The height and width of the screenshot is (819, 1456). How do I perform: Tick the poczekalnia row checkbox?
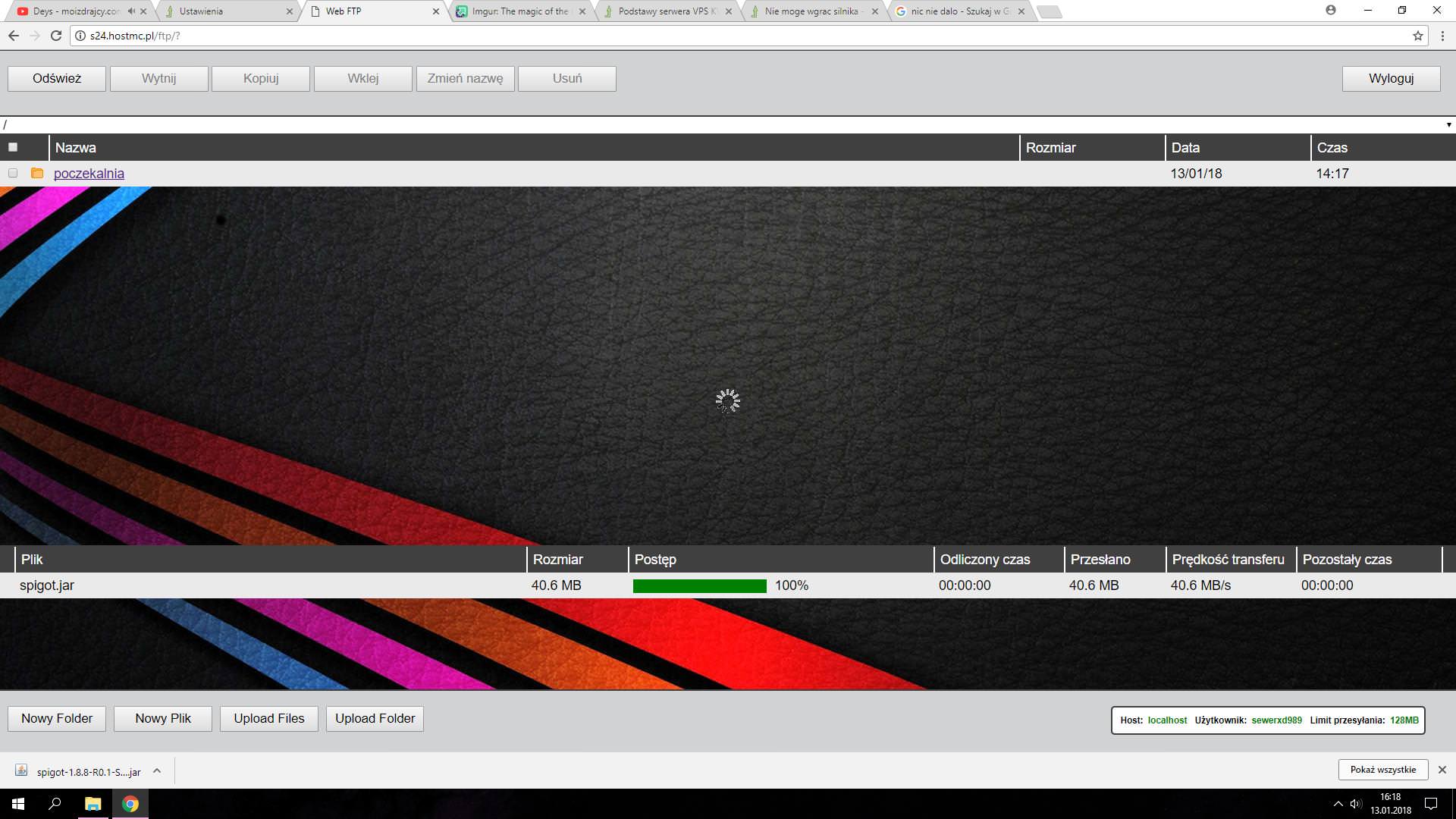(x=13, y=173)
